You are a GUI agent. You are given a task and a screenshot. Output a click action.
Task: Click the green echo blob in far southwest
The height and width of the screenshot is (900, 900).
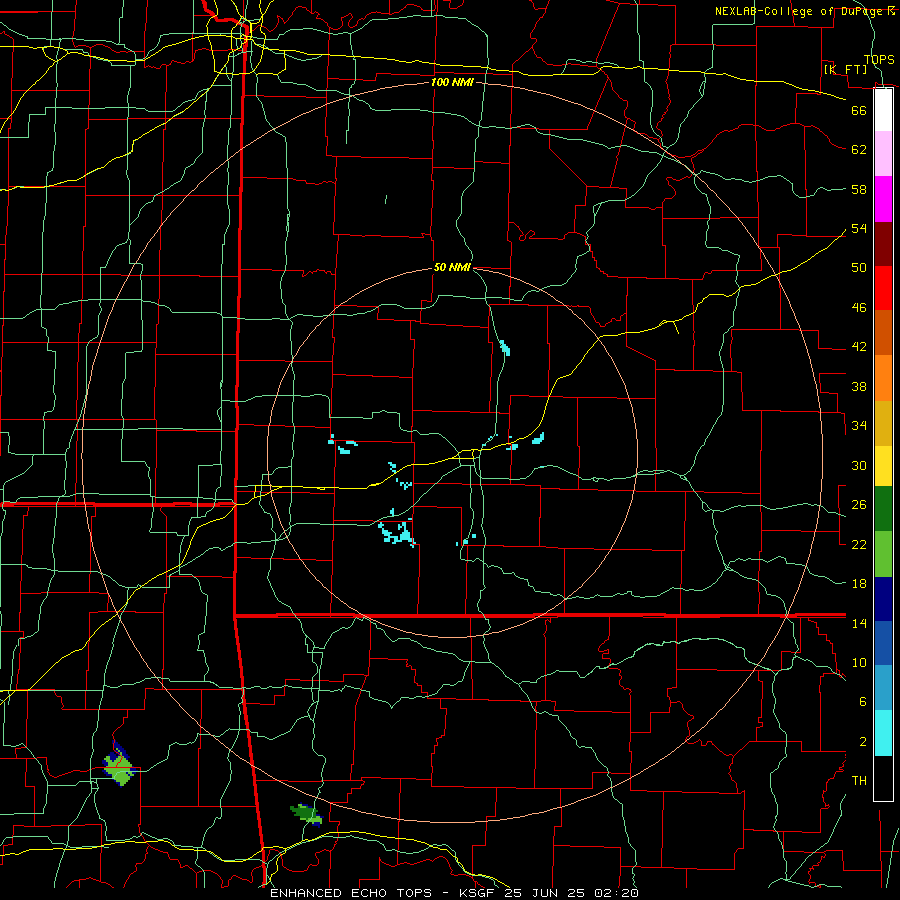119,764
